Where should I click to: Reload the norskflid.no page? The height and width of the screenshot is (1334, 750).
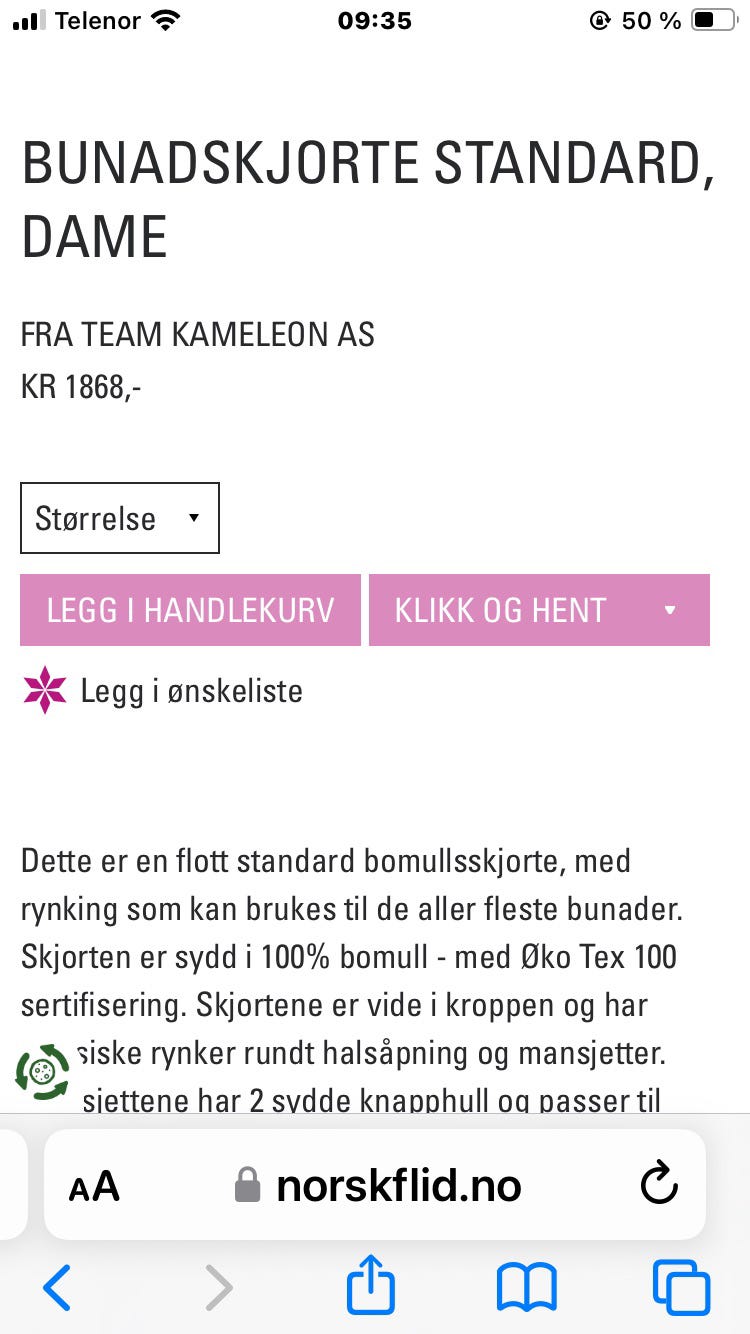pos(659,1185)
